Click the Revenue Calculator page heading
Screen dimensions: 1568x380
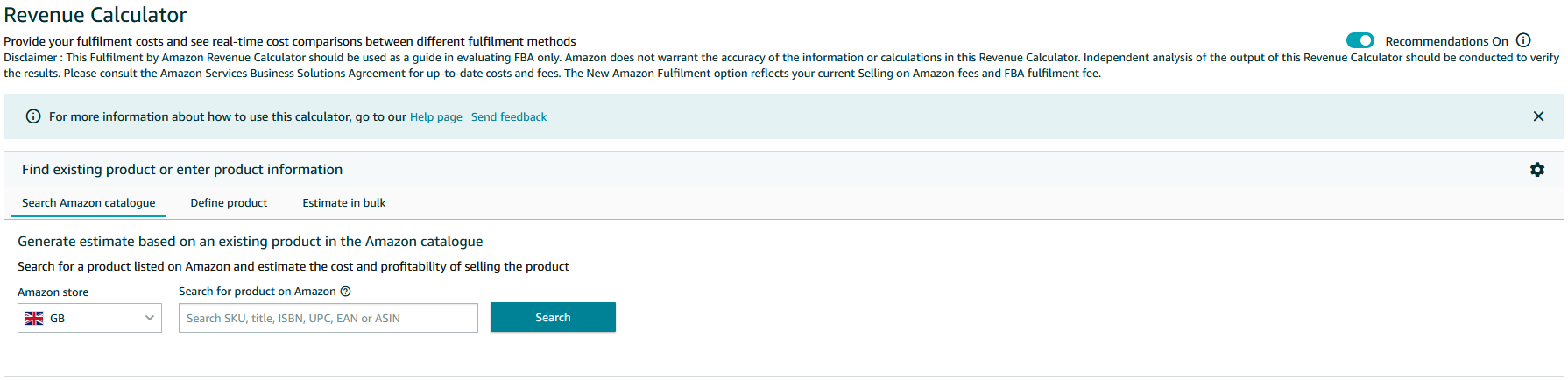(95, 15)
